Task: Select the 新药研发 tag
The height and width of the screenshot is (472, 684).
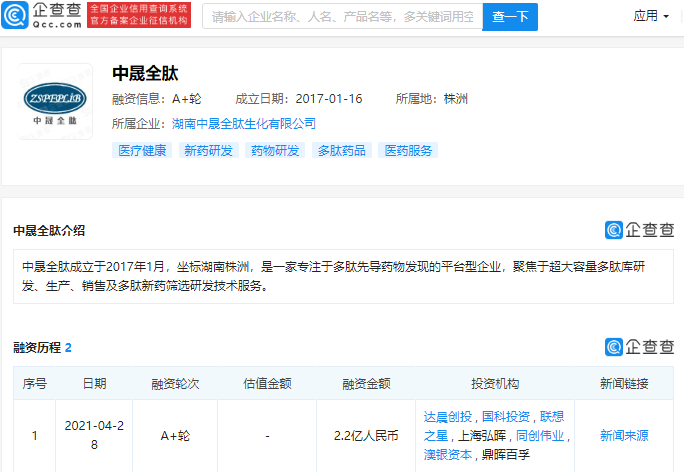Action: pyautogui.click(x=209, y=150)
